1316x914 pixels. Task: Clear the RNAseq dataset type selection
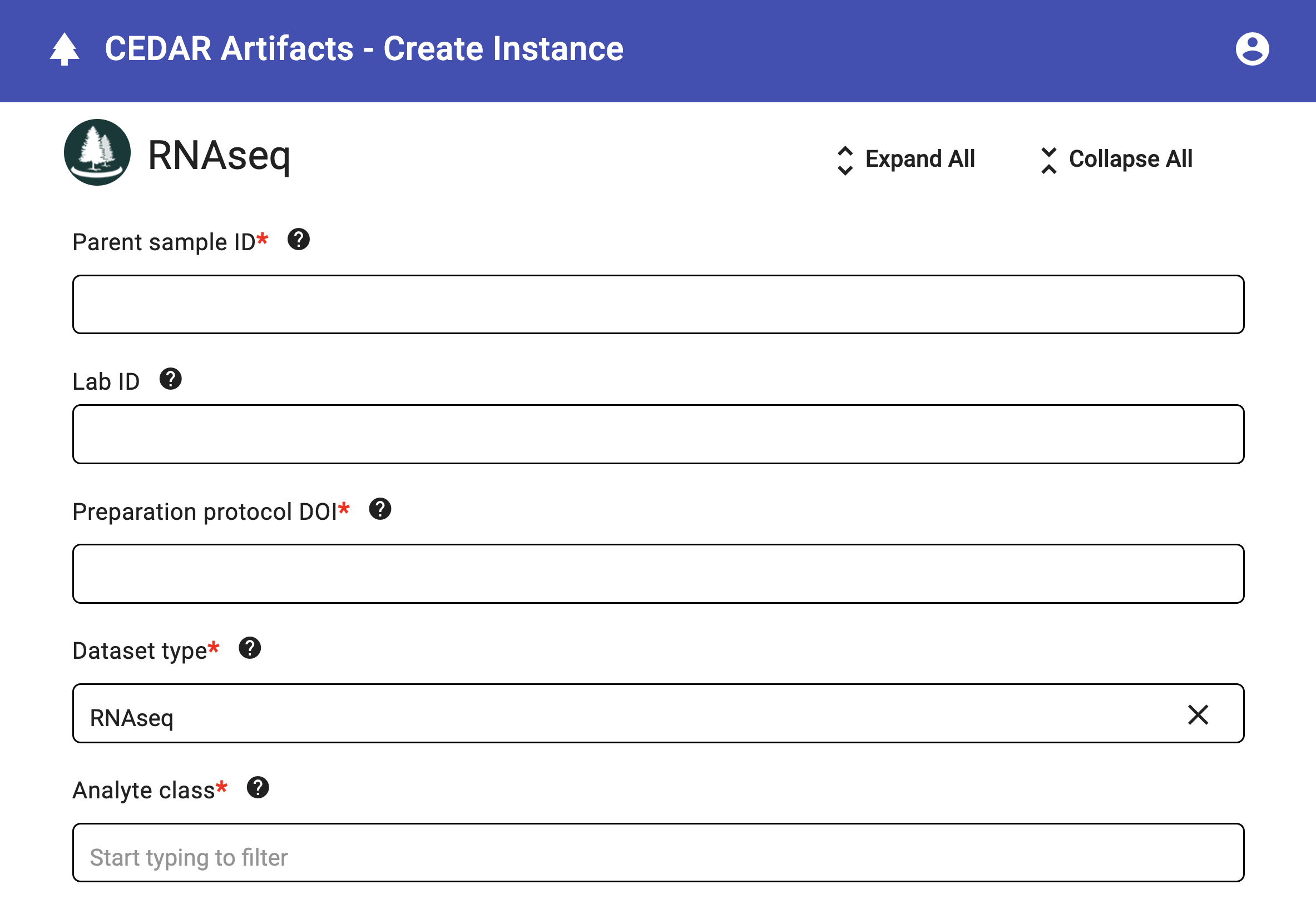point(1198,715)
